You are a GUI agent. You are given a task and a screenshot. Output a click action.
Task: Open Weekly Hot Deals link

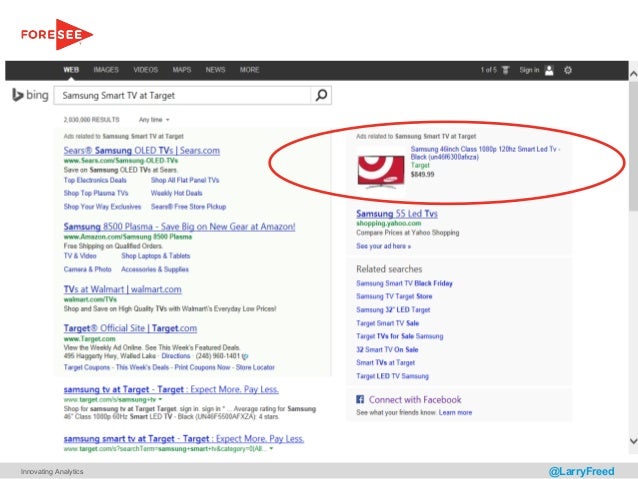[x=177, y=193]
